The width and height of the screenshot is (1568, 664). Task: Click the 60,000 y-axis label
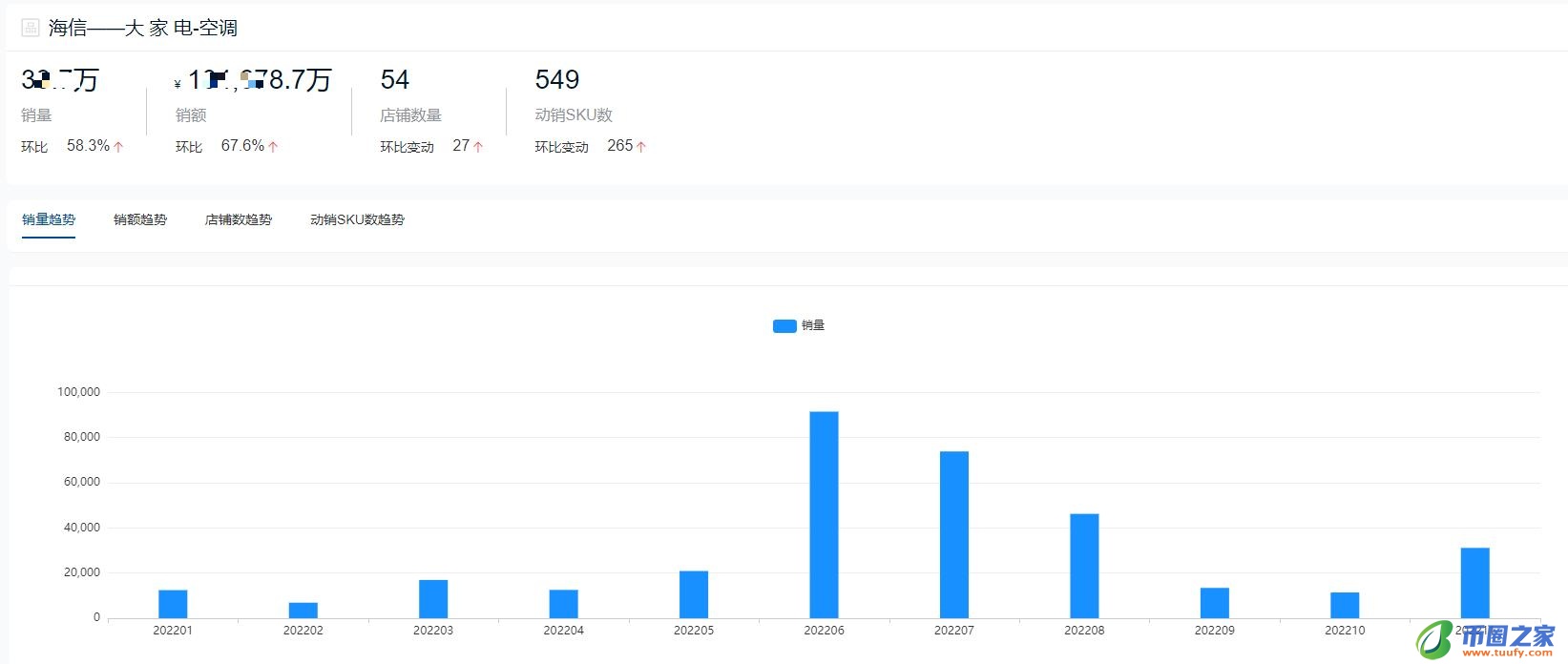click(x=81, y=482)
